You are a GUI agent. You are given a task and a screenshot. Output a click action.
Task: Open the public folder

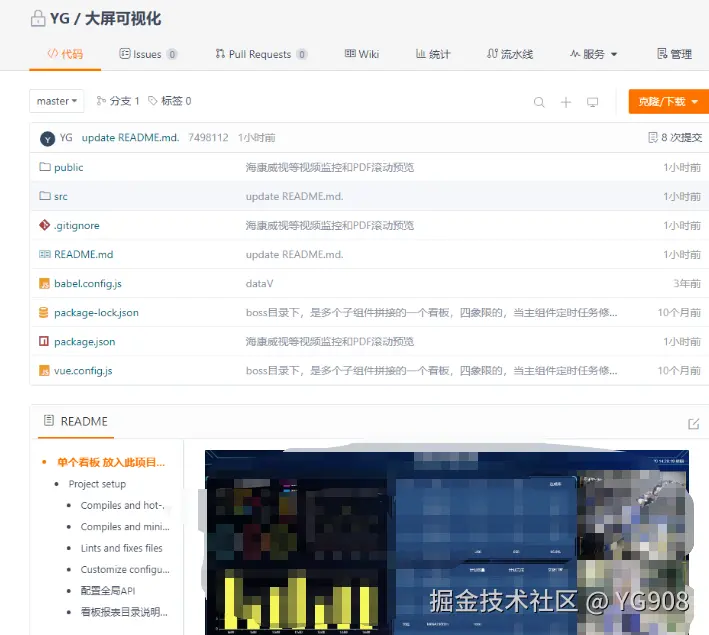click(x=69, y=167)
